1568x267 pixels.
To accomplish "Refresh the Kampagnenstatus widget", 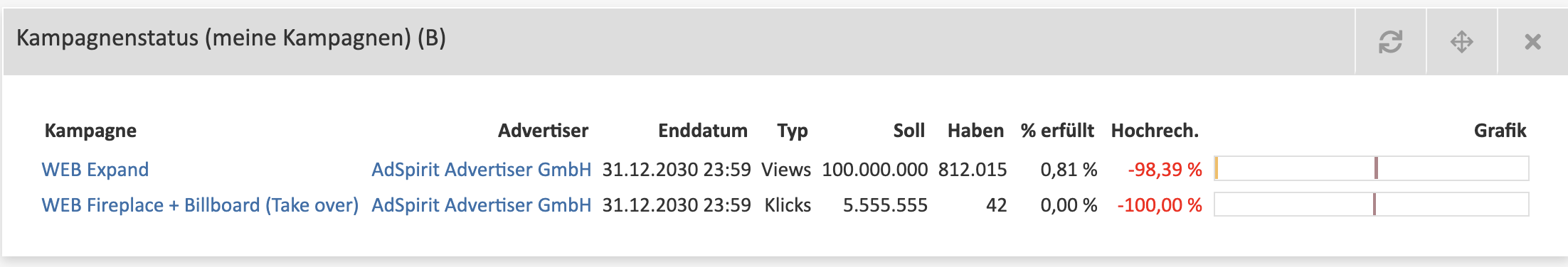I will 1390,41.
